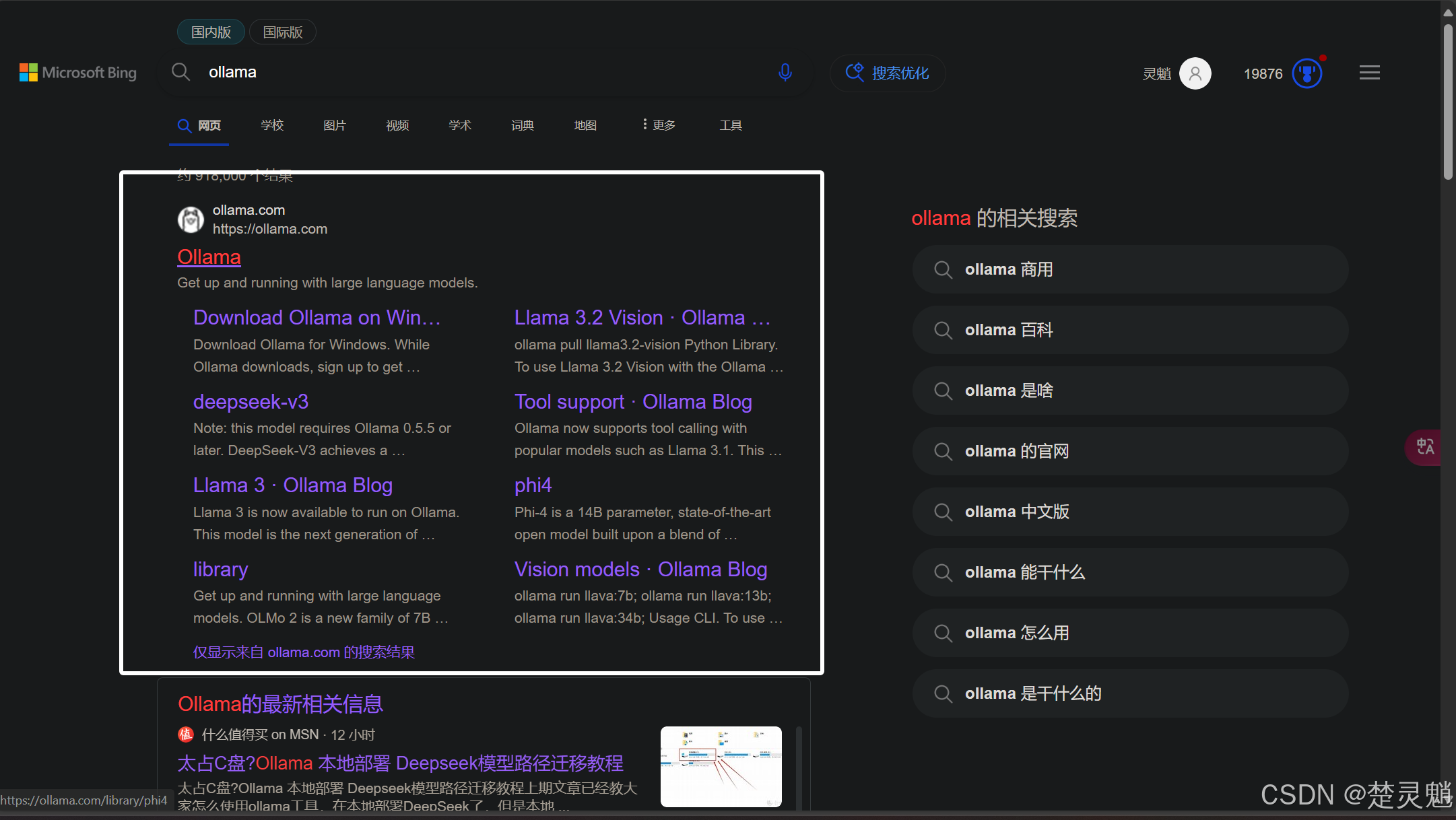Image resolution: width=1456 pixels, height=820 pixels.
Task: Open the hamburger settings menu icon
Action: (x=1369, y=73)
